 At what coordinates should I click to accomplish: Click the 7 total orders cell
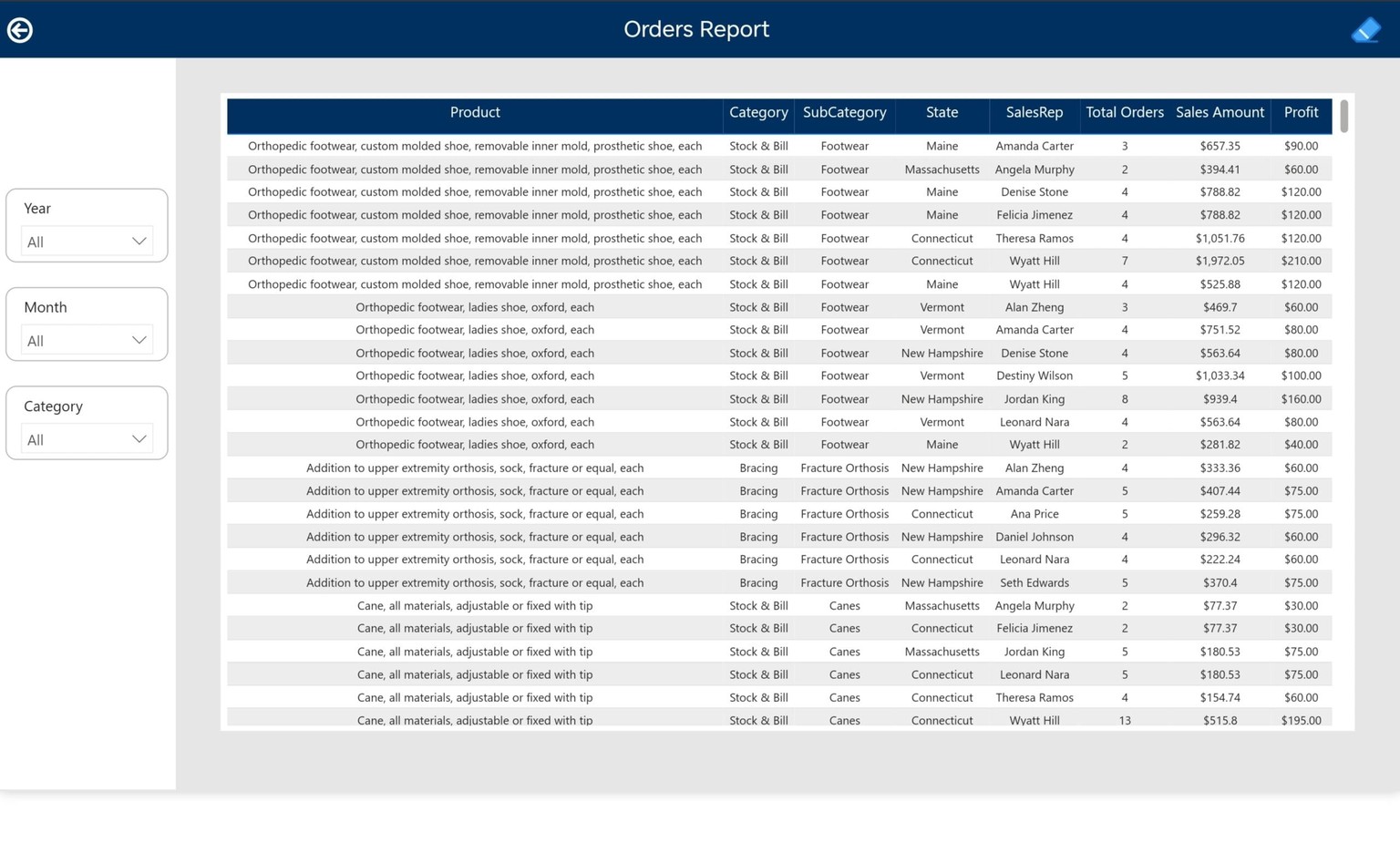(1125, 261)
